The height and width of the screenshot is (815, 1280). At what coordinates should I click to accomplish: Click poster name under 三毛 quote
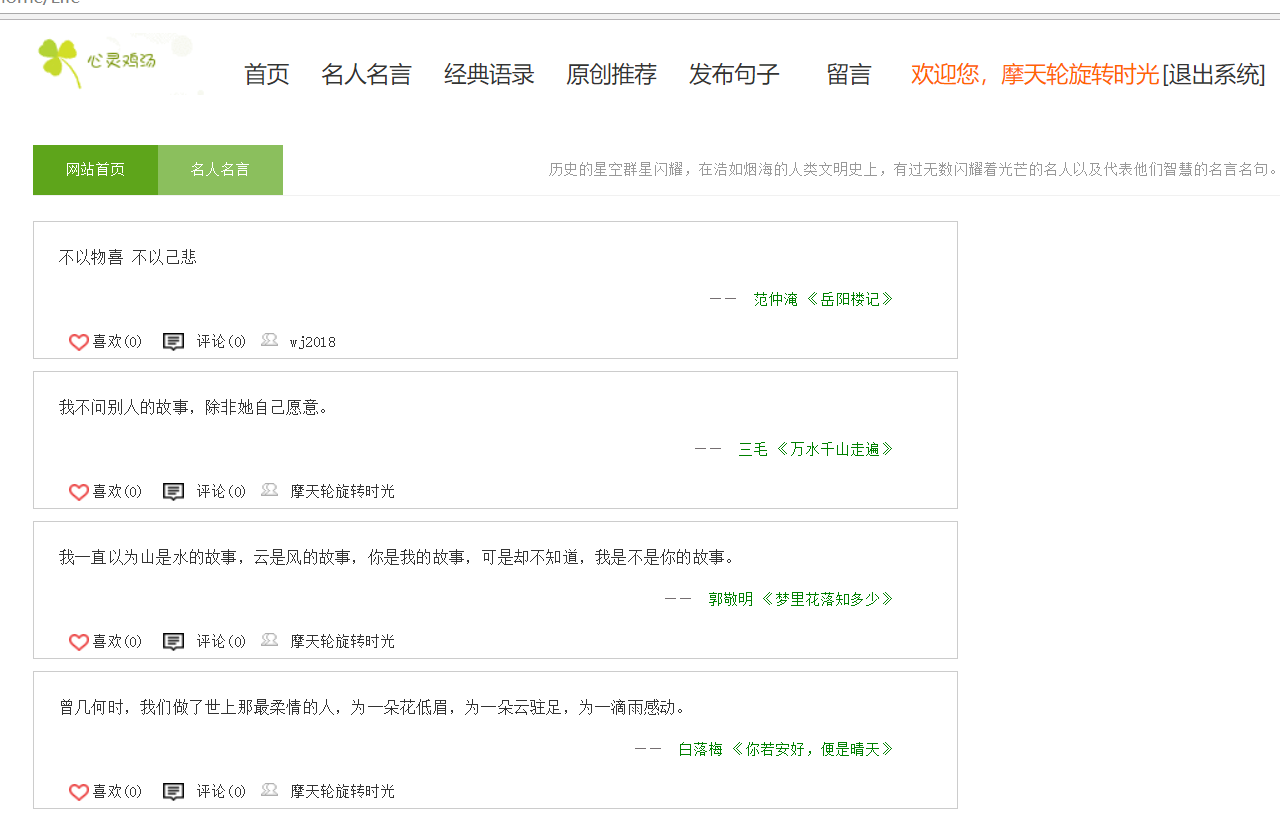[343, 492]
